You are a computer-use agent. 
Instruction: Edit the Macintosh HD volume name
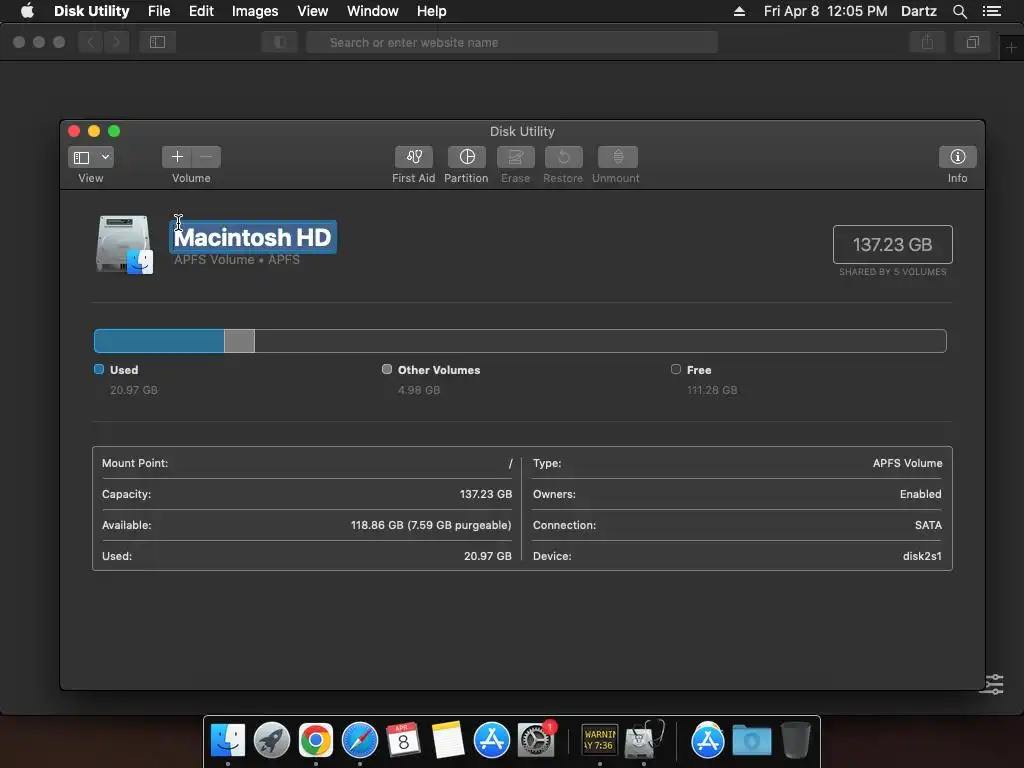pos(253,237)
